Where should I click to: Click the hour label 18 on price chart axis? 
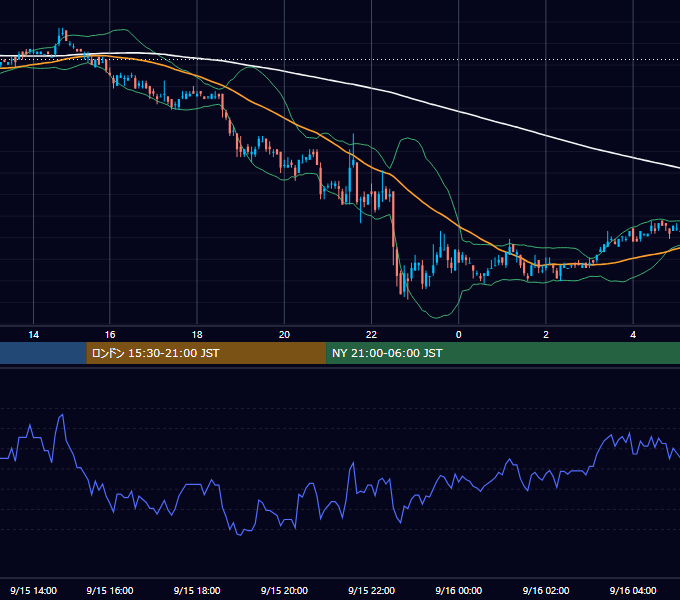point(197,334)
